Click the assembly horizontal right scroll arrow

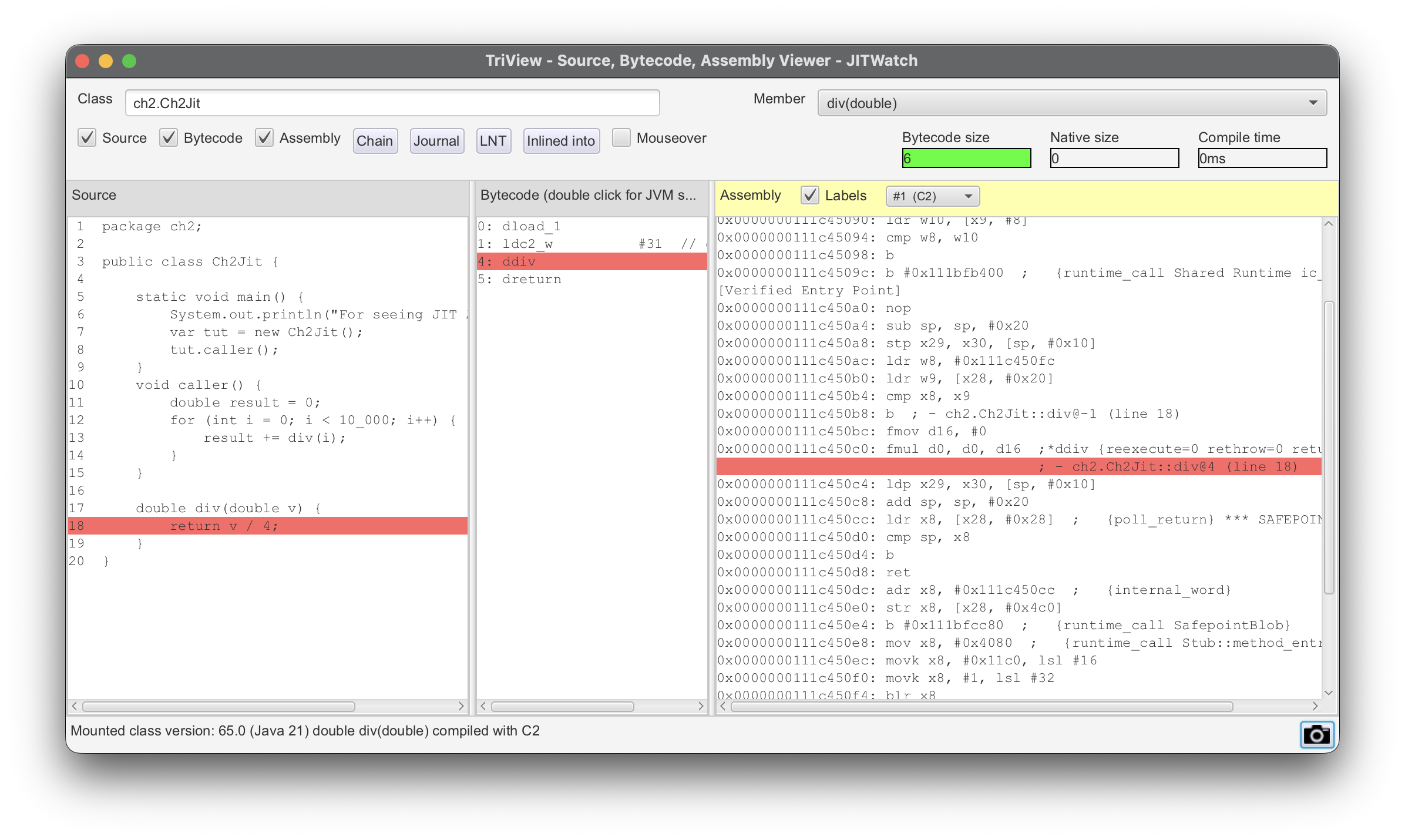coord(1315,706)
